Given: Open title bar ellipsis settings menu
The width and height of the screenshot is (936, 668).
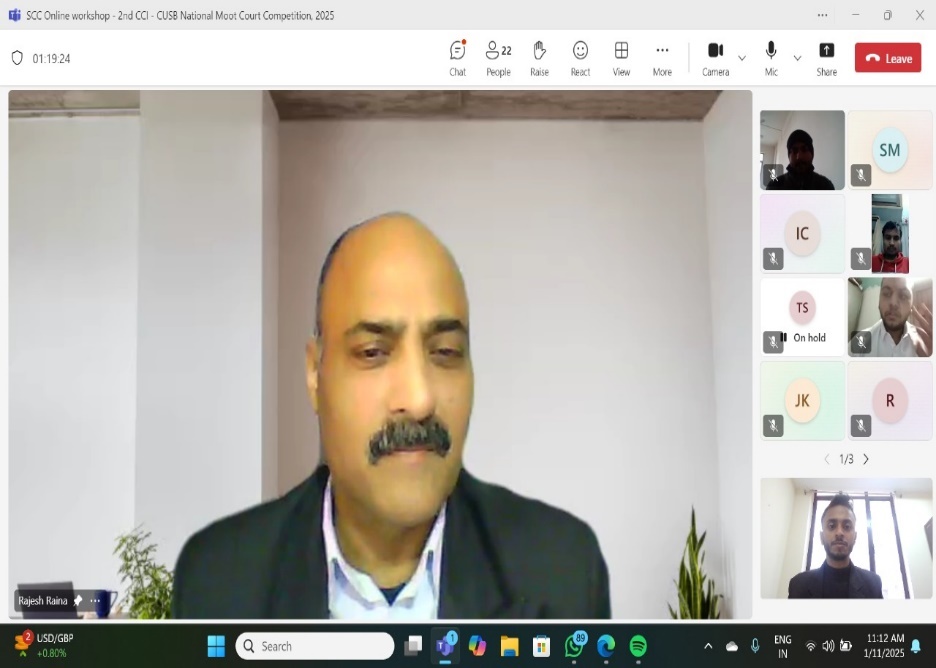Looking at the screenshot, I should (822, 15).
